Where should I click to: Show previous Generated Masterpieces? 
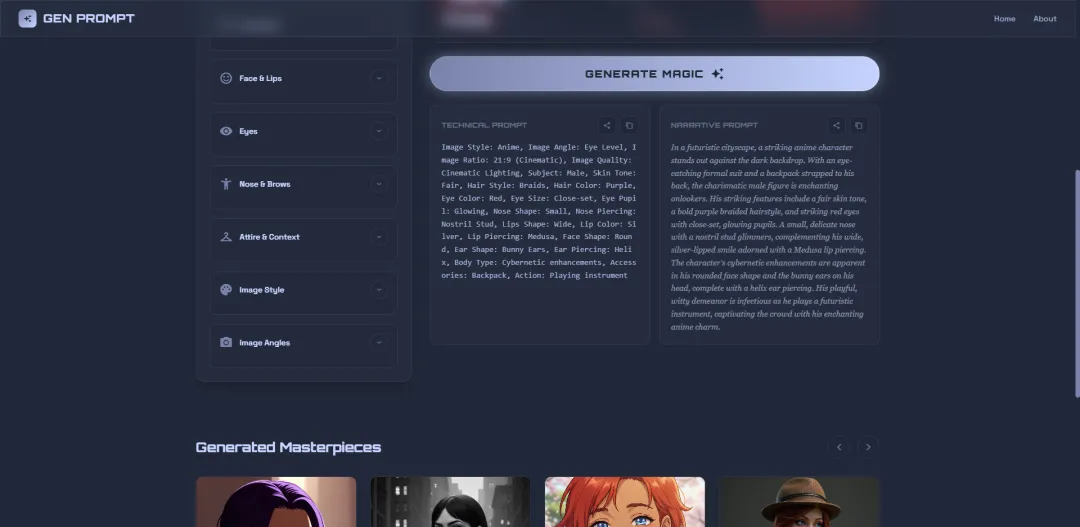(839, 447)
